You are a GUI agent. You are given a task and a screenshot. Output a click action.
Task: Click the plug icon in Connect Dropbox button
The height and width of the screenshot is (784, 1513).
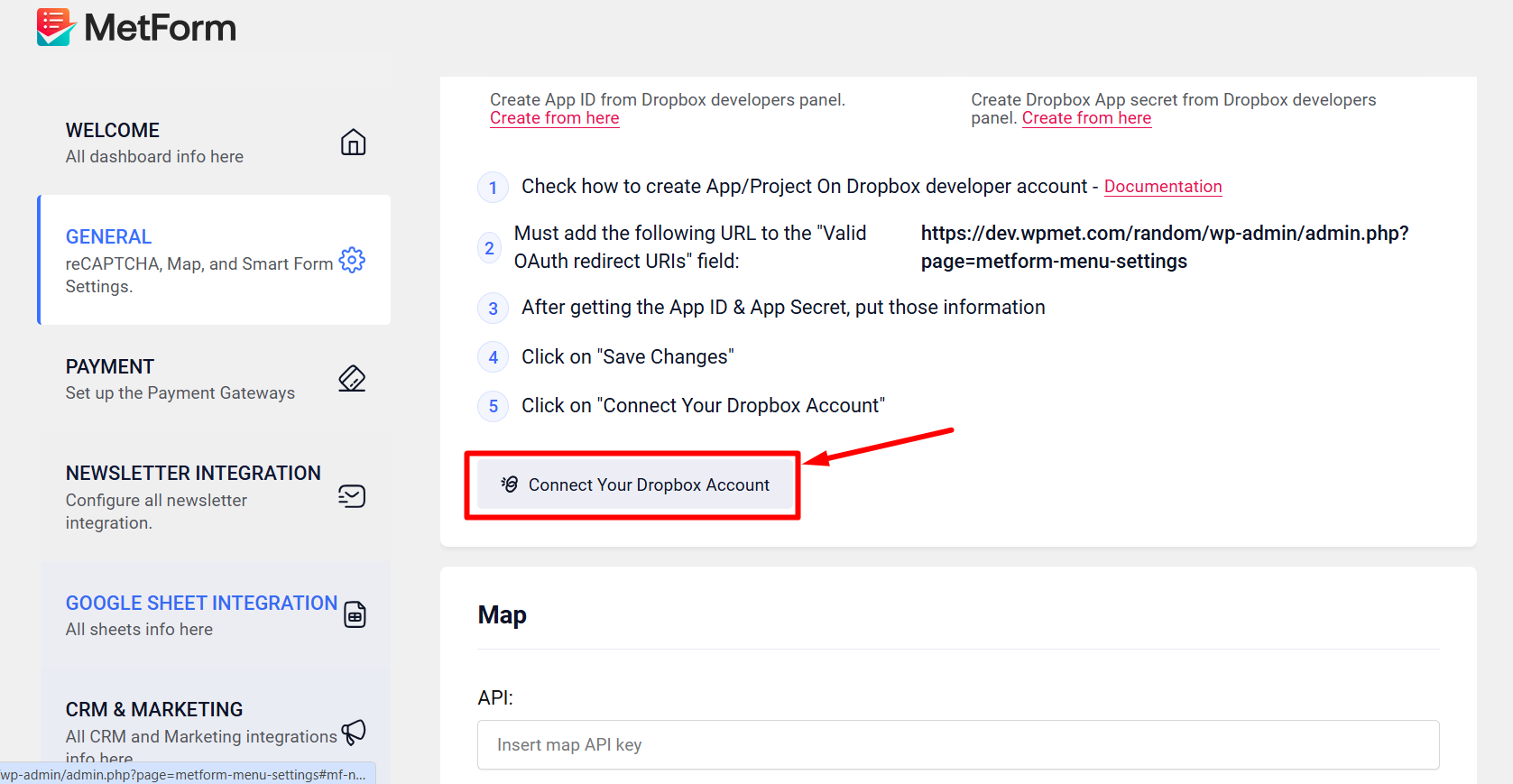[510, 484]
